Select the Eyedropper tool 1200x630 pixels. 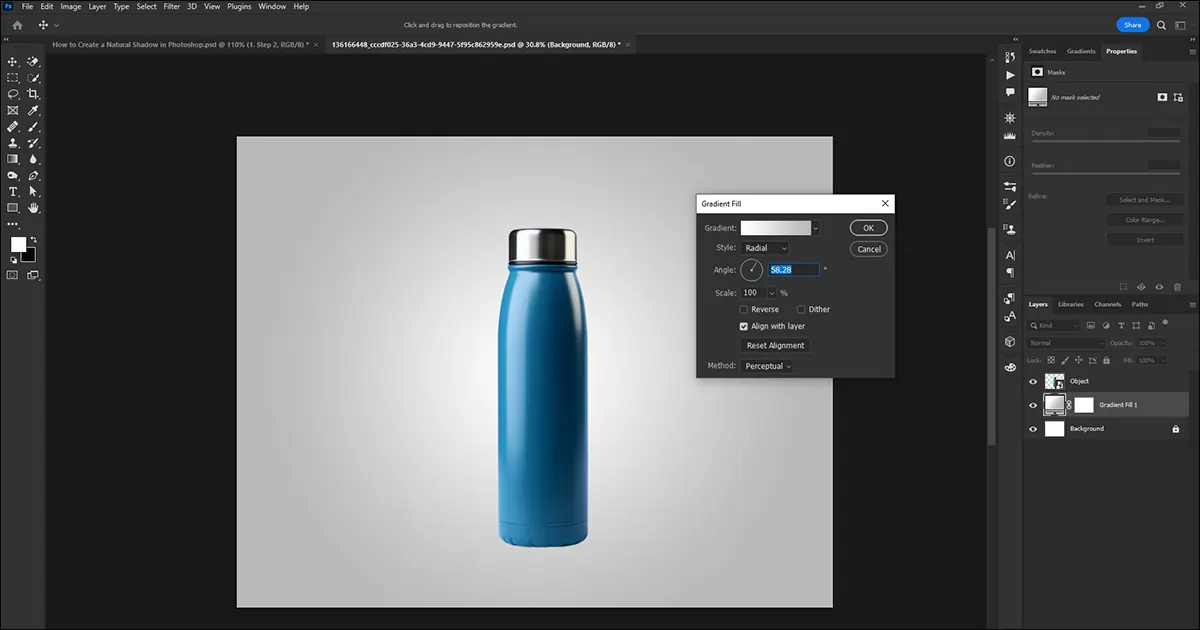pos(34,110)
